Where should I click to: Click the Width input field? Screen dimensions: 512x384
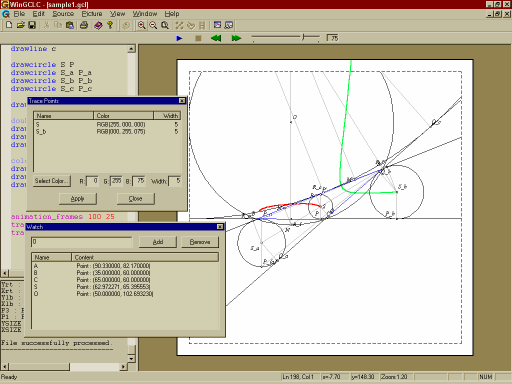[x=175, y=181]
